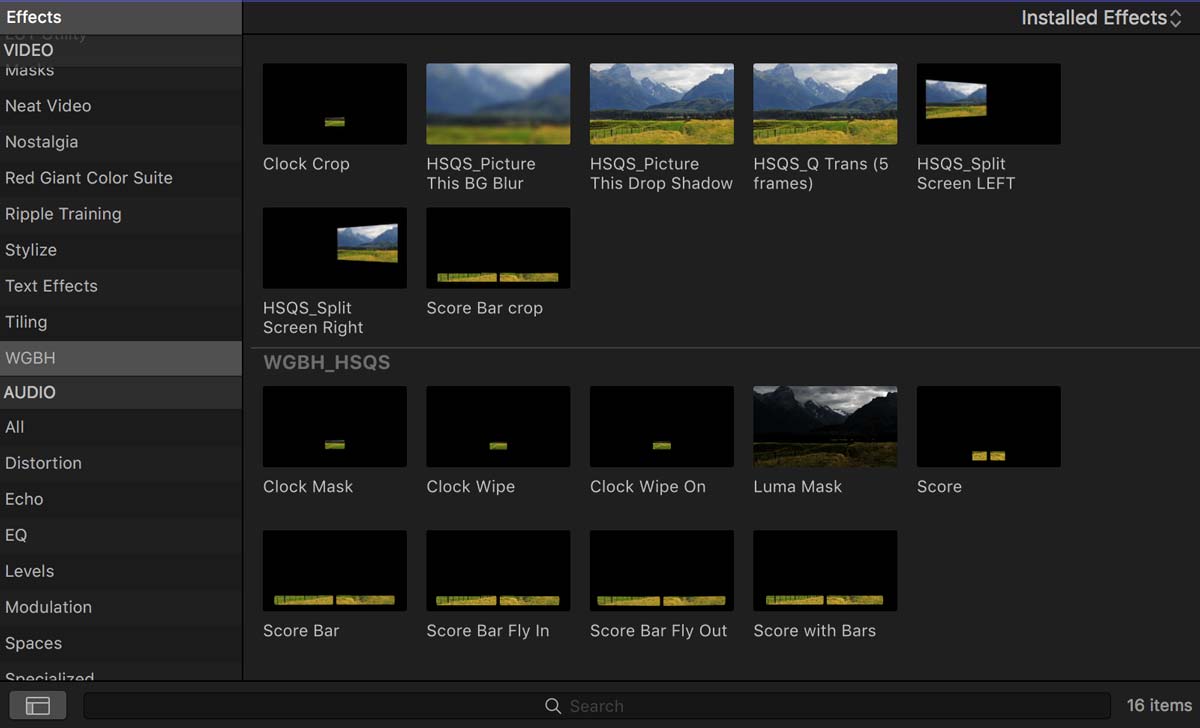Choose the Clock Wipe On effect

(661, 427)
